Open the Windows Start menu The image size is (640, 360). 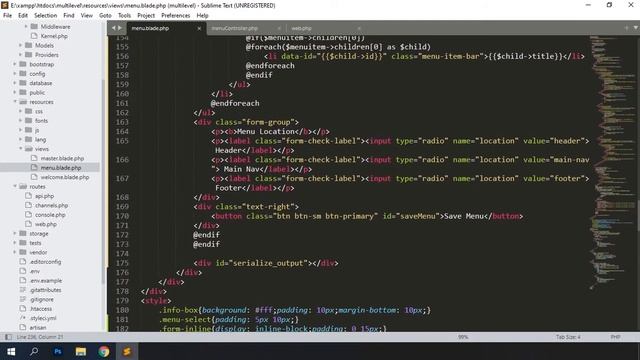coord(11,351)
